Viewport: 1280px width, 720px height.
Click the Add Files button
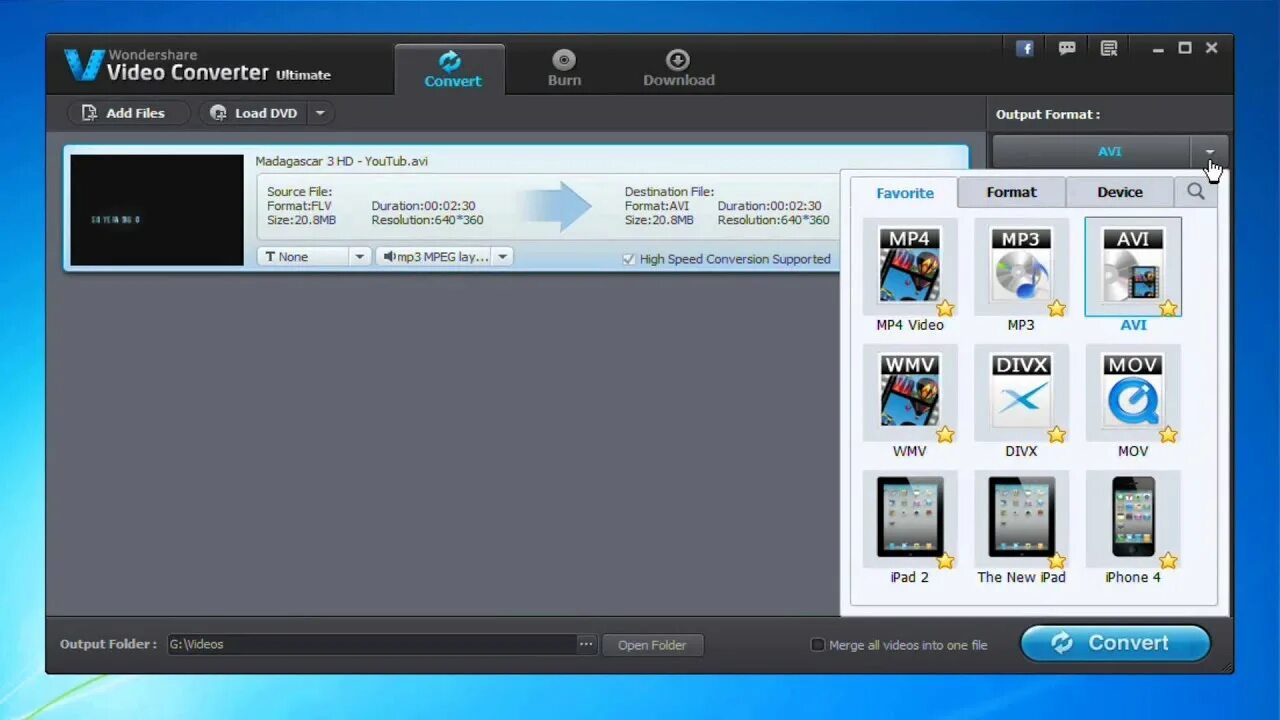[x=127, y=113]
